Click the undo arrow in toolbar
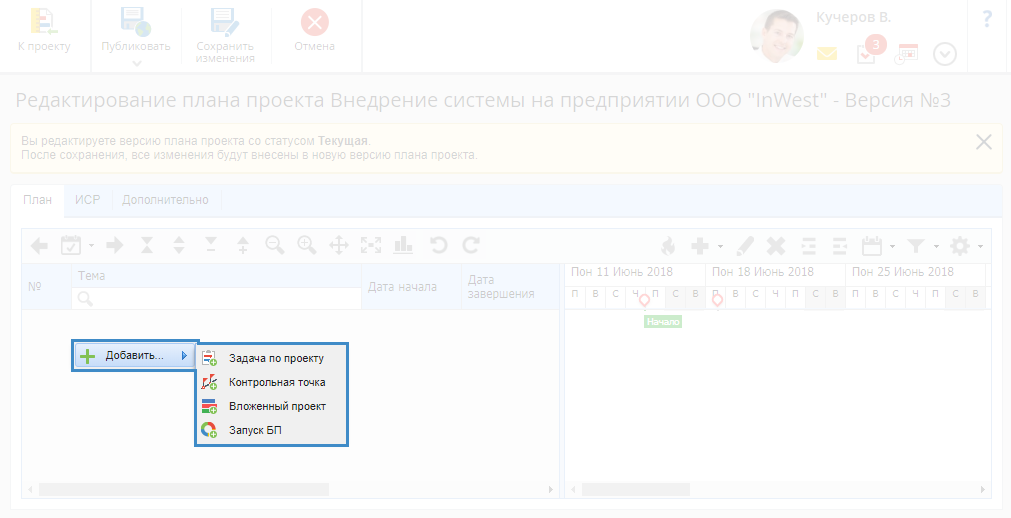 (437, 244)
